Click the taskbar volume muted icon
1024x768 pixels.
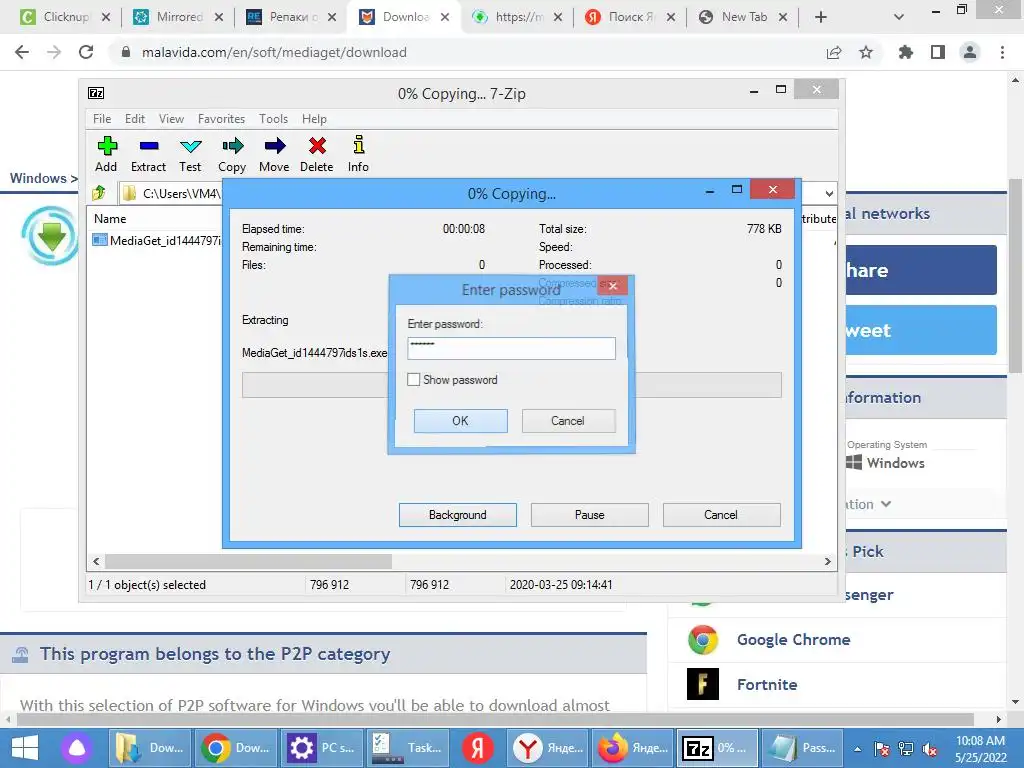[930, 749]
